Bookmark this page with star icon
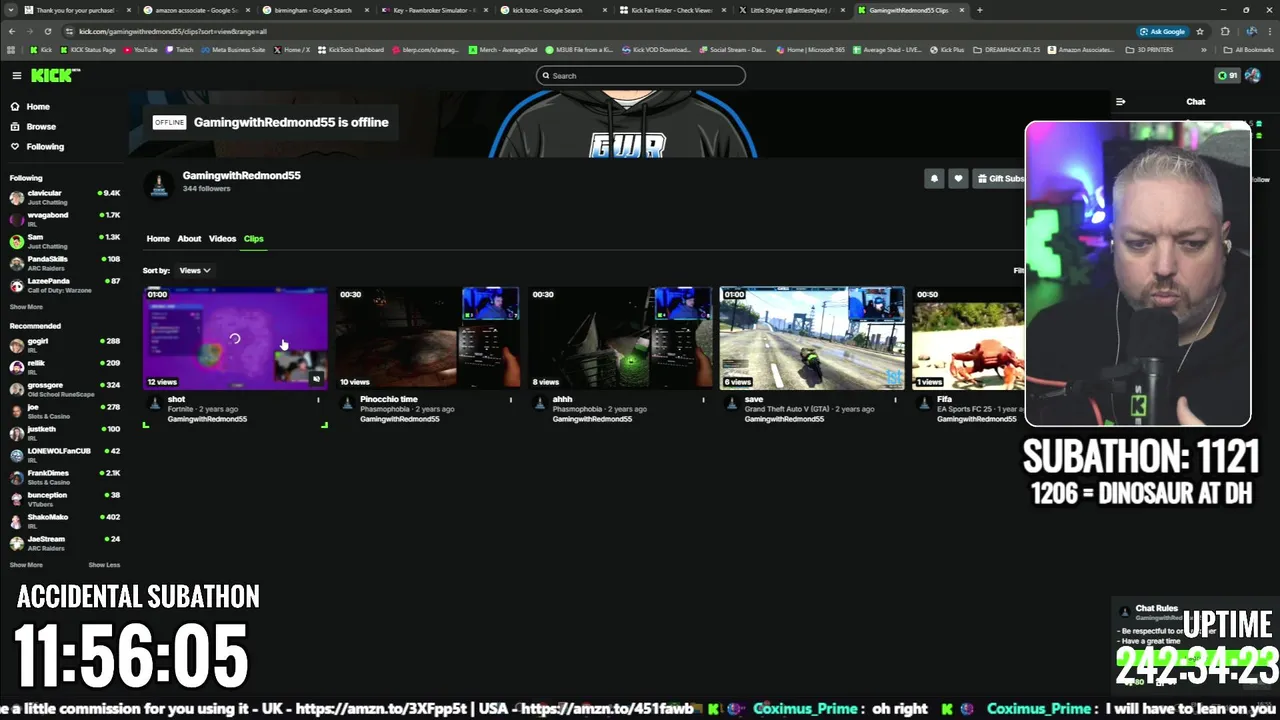The height and width of the screenshot is (720, 1280). (1200, 32)
